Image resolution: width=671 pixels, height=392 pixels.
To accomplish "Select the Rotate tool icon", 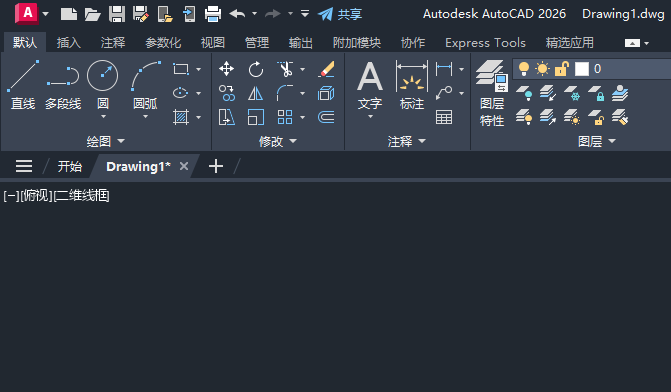I will (255, 69).
